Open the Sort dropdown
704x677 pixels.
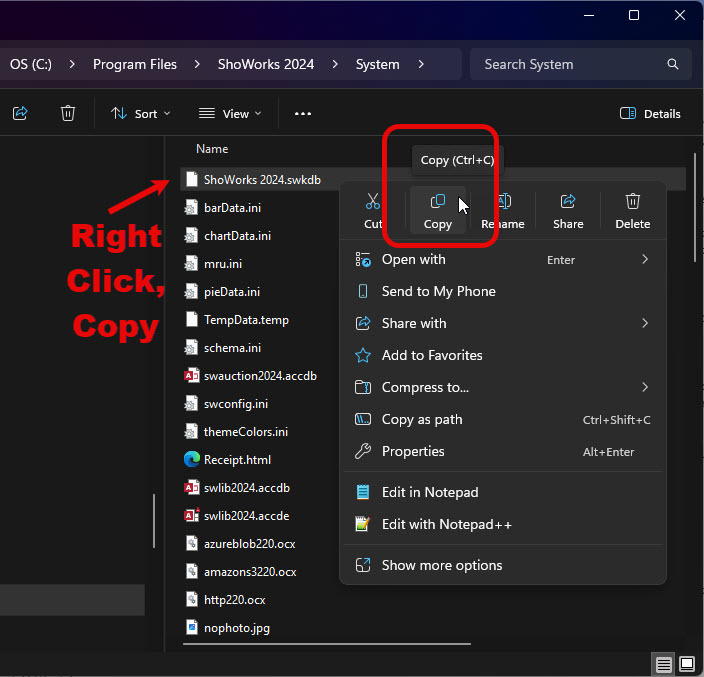point(141,114)
